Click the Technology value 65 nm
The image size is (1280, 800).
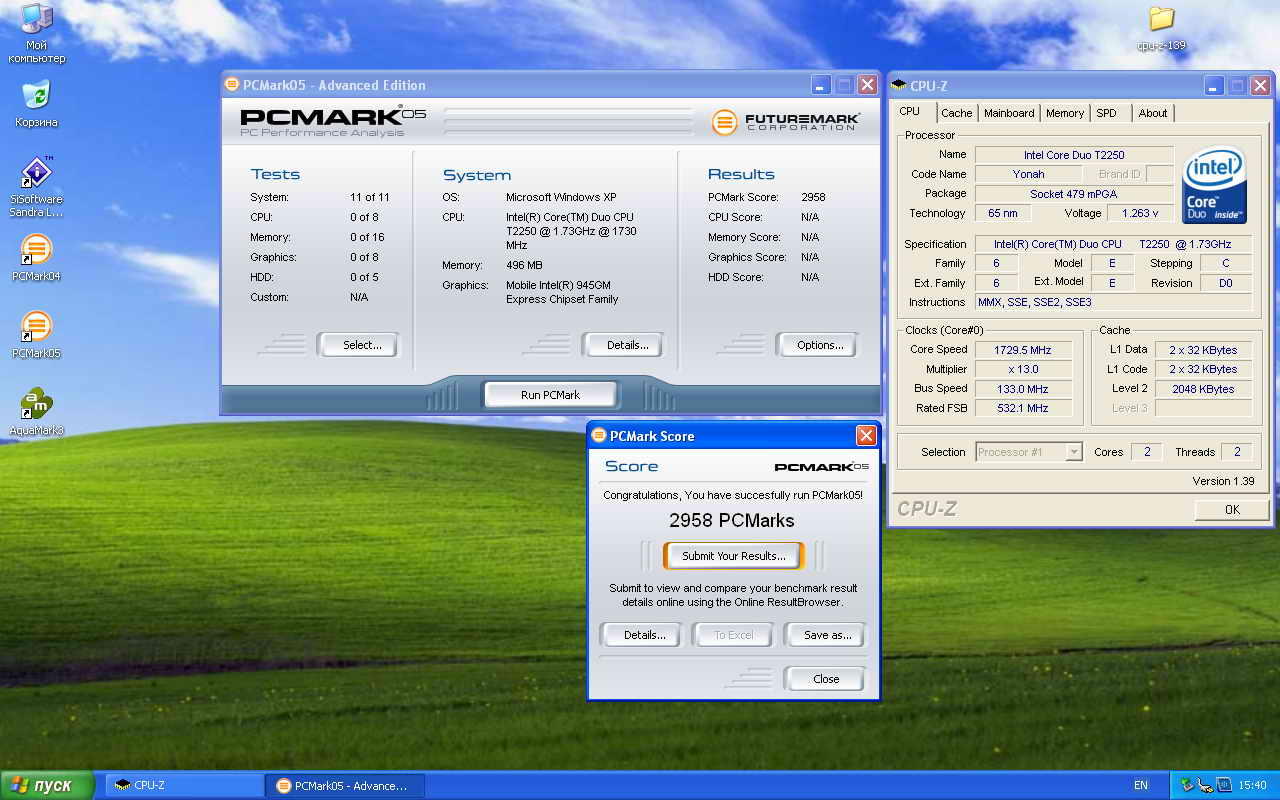pyautogui.click(x=1003, y=213)
